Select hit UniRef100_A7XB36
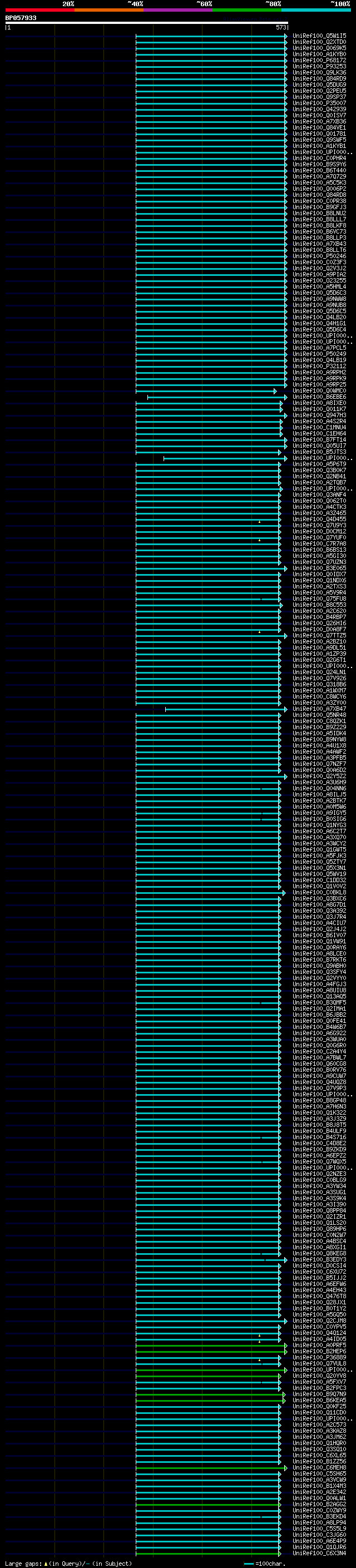 (x=319, y=121)
